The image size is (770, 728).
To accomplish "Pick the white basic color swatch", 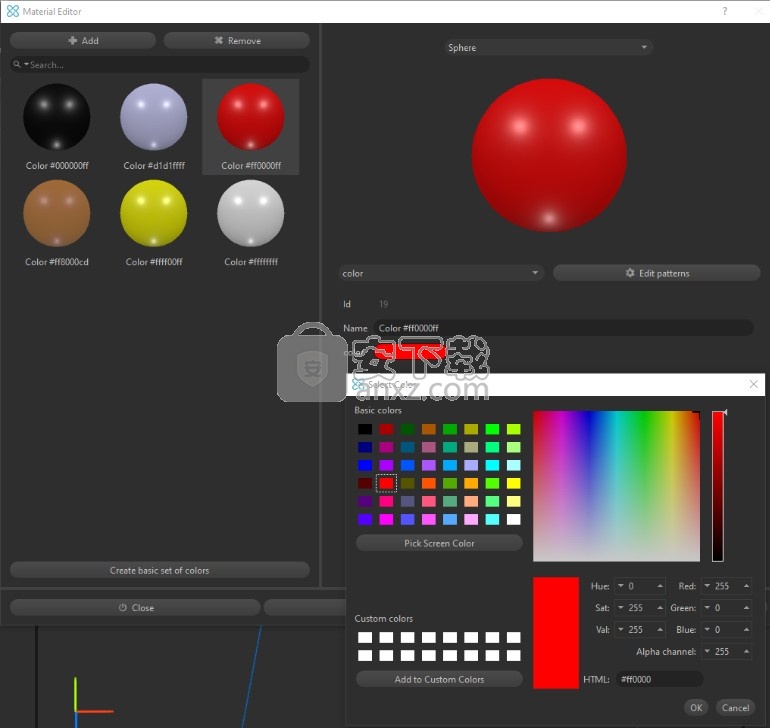I will [514, 519].
